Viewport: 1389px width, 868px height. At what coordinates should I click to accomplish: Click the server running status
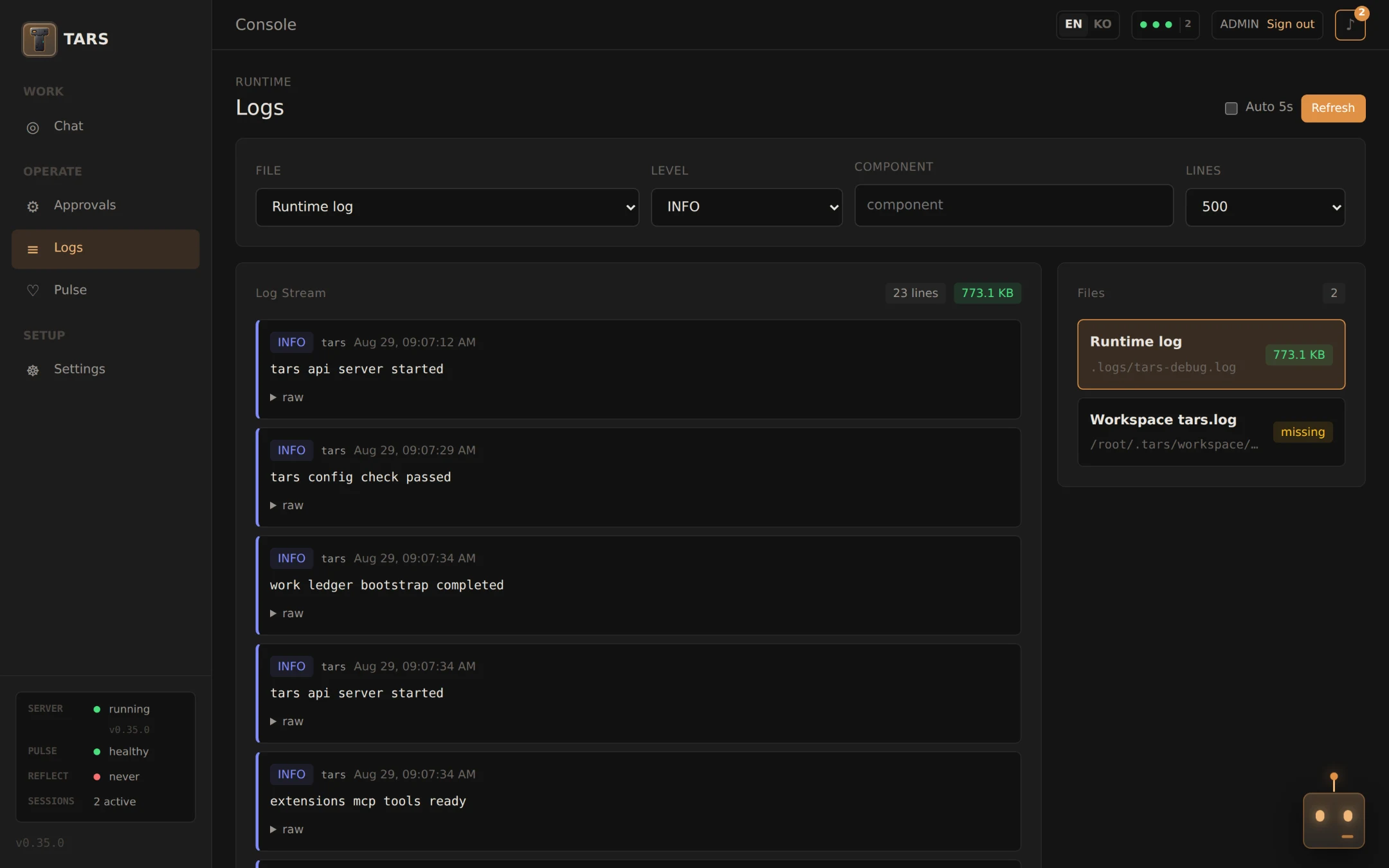tap(129, 709)
